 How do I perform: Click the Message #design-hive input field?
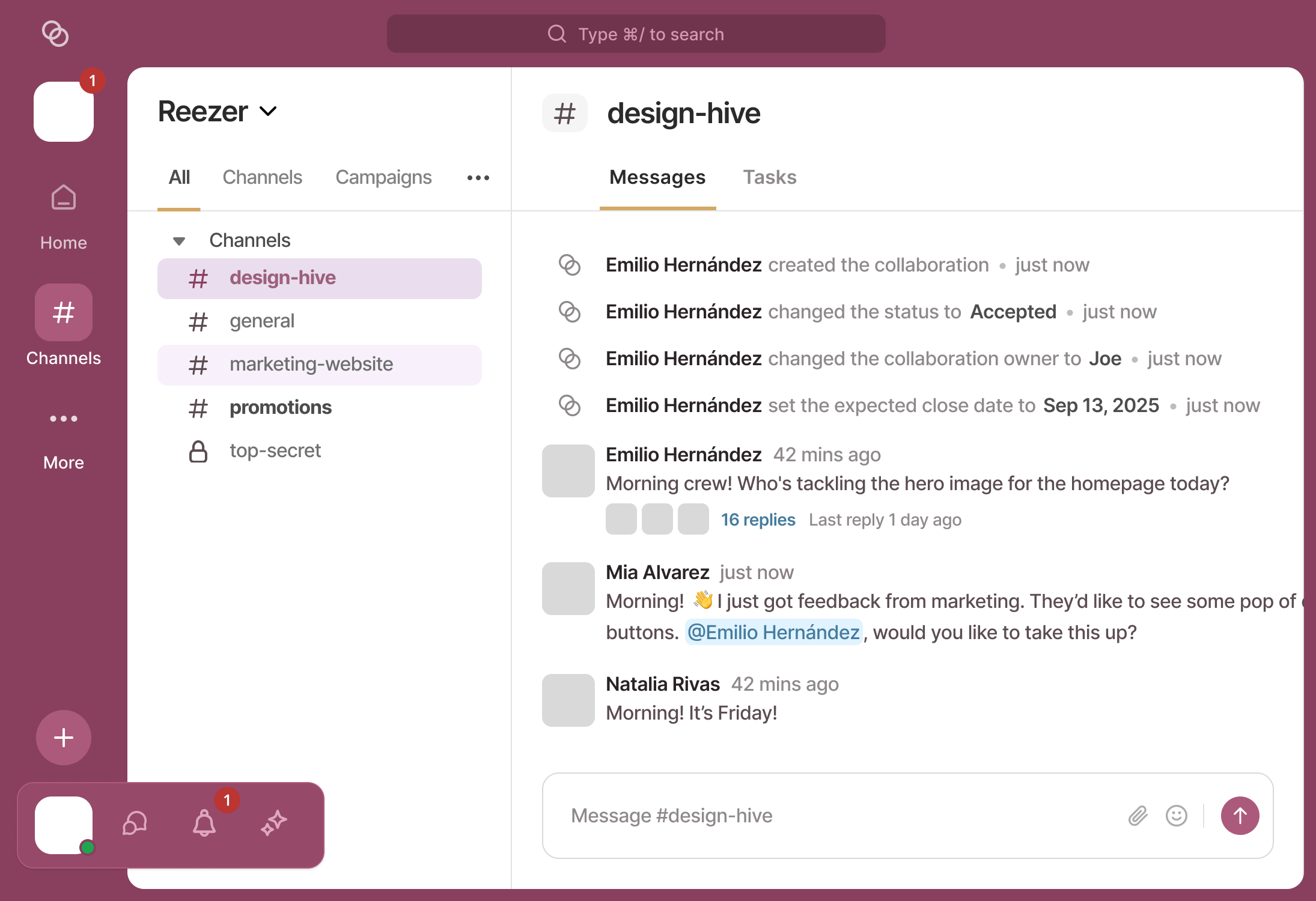click(841, 816)
